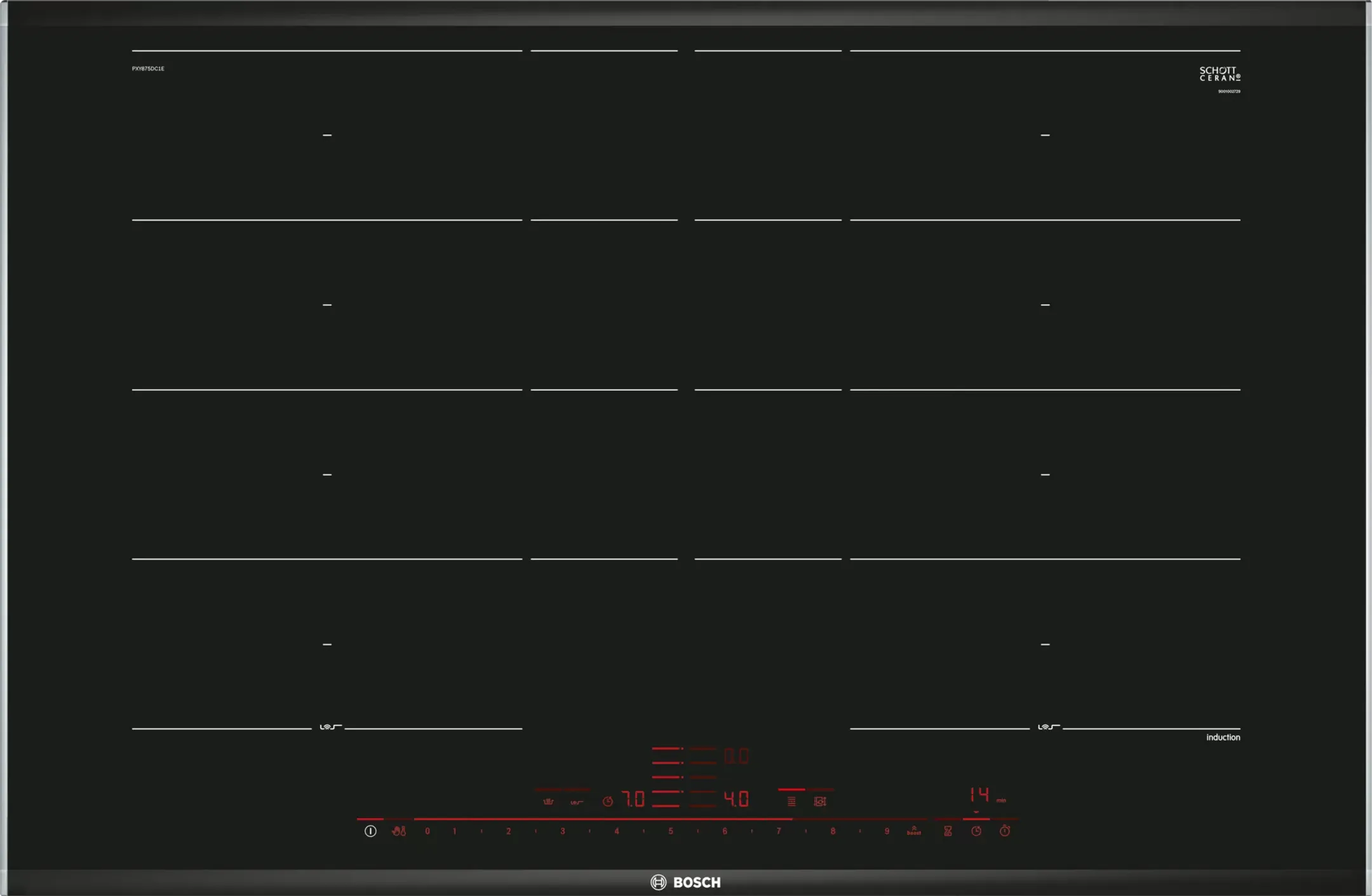The width and height of the screenshot is (1372, 896).
Task: Touch the PerfectFry pan sensor icon
Action: coord(577,802)
